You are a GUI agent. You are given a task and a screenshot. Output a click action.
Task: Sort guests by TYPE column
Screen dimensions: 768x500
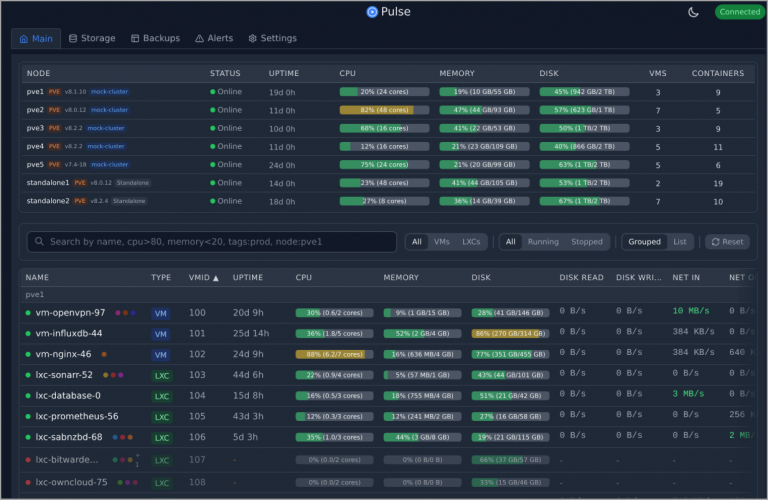click(161, 278)
